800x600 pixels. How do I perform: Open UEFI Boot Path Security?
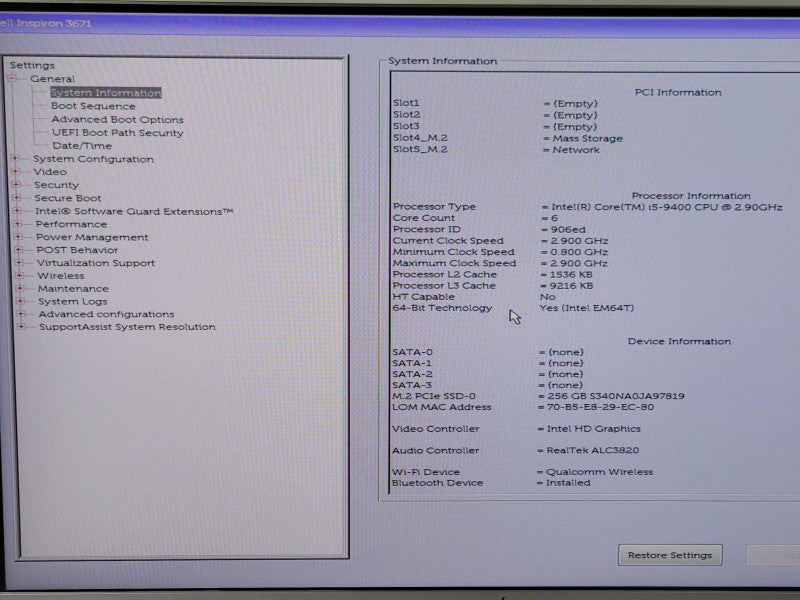[x=117, y=133]
